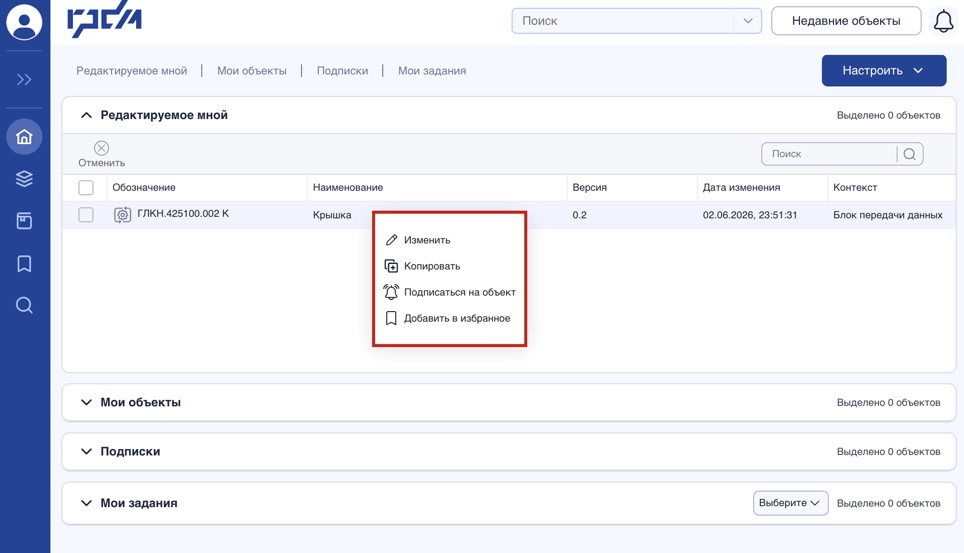Click the table search magnifier icon

click(910, 154)
